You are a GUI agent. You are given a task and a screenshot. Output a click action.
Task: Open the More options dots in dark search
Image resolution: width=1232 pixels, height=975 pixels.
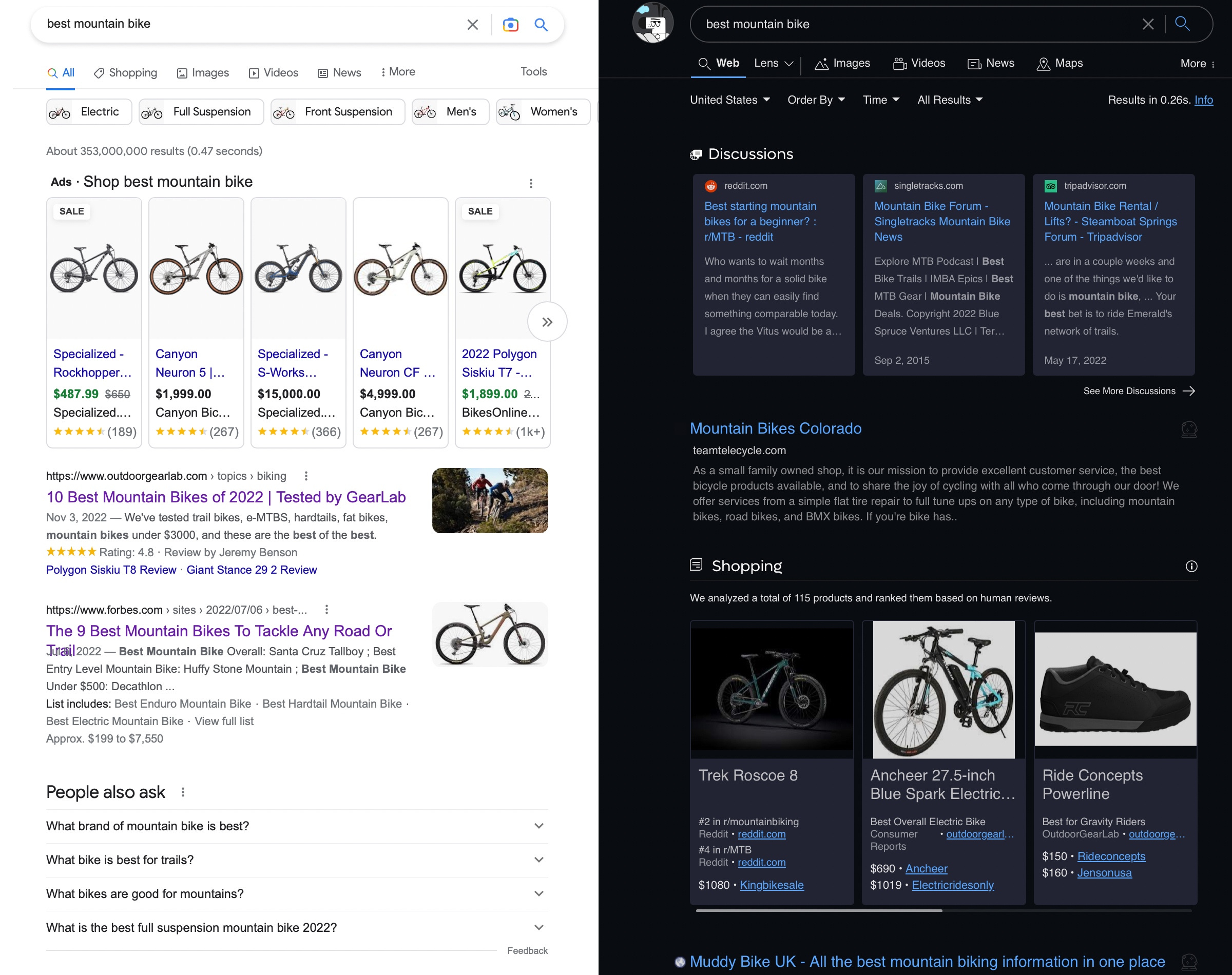[x=1212, y=64]
